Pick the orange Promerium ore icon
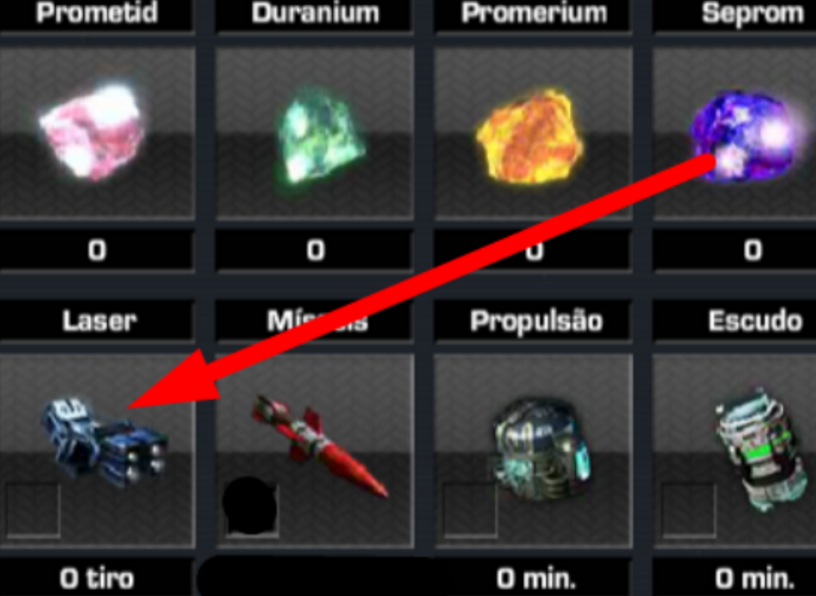 click(x=530, y=136)
